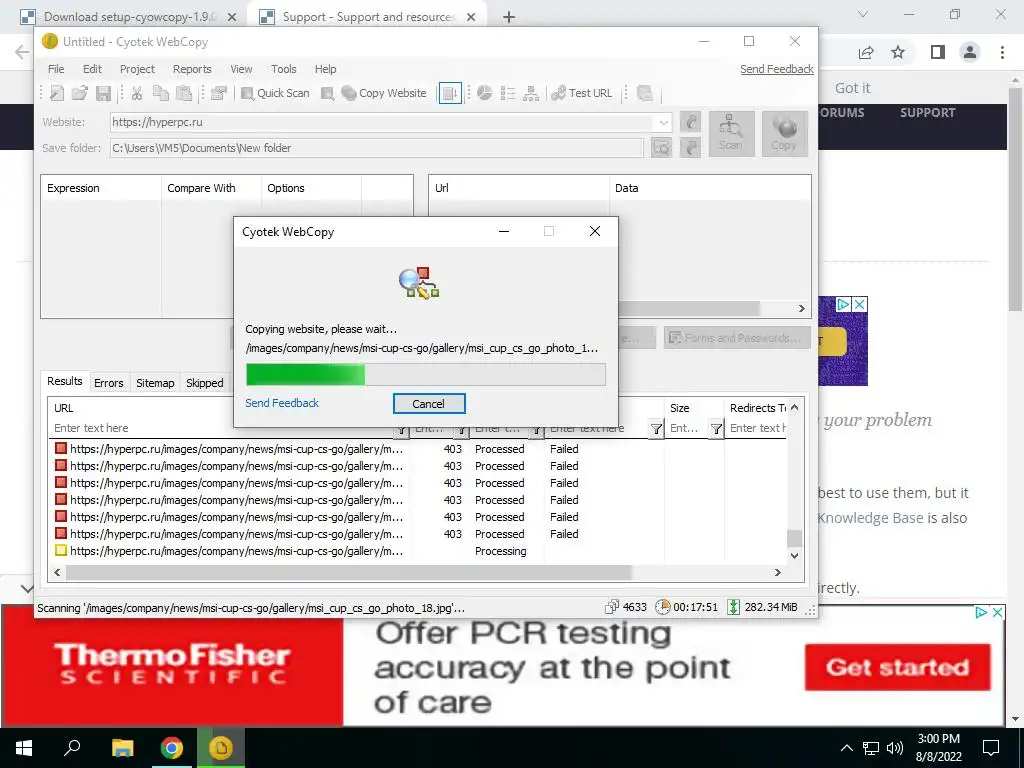Click the browser share icon

(x=866, y=52)
